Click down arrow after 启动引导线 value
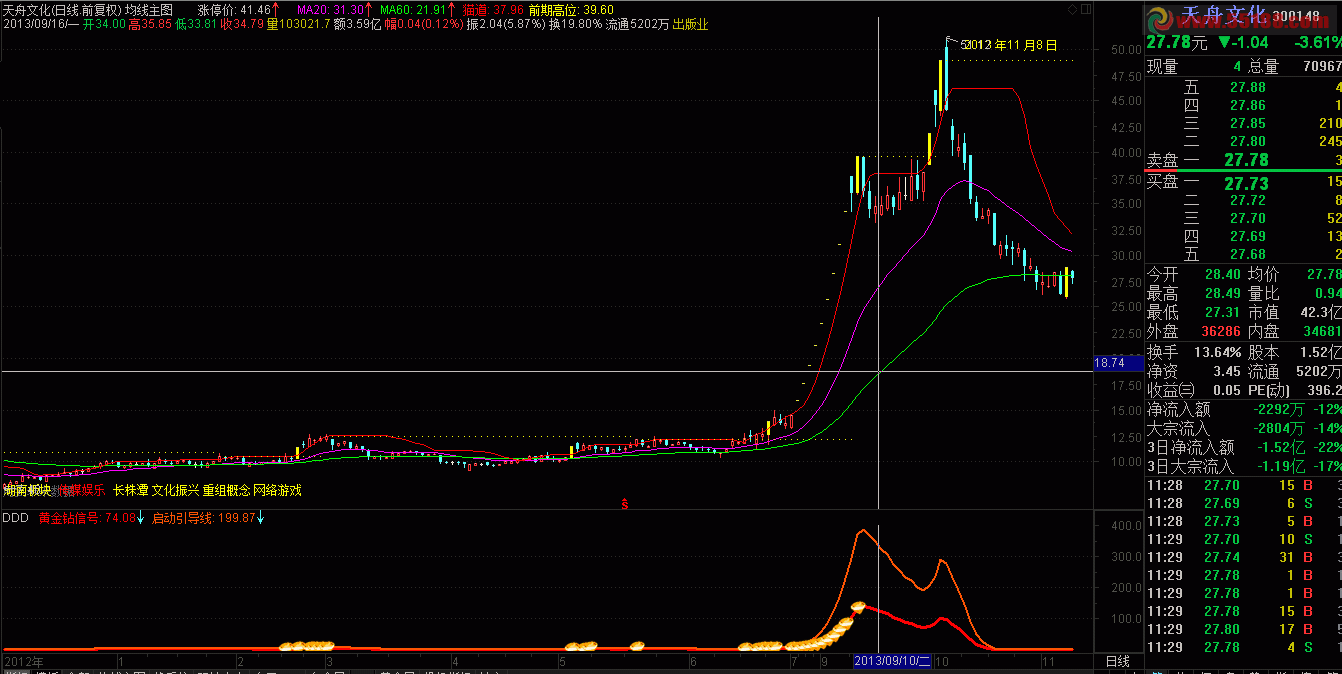 coord(260,518)
